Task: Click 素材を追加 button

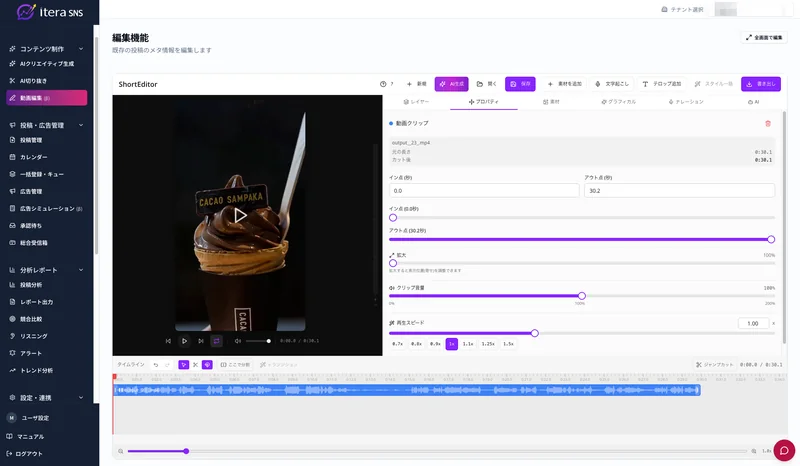Action: point(565,84)
